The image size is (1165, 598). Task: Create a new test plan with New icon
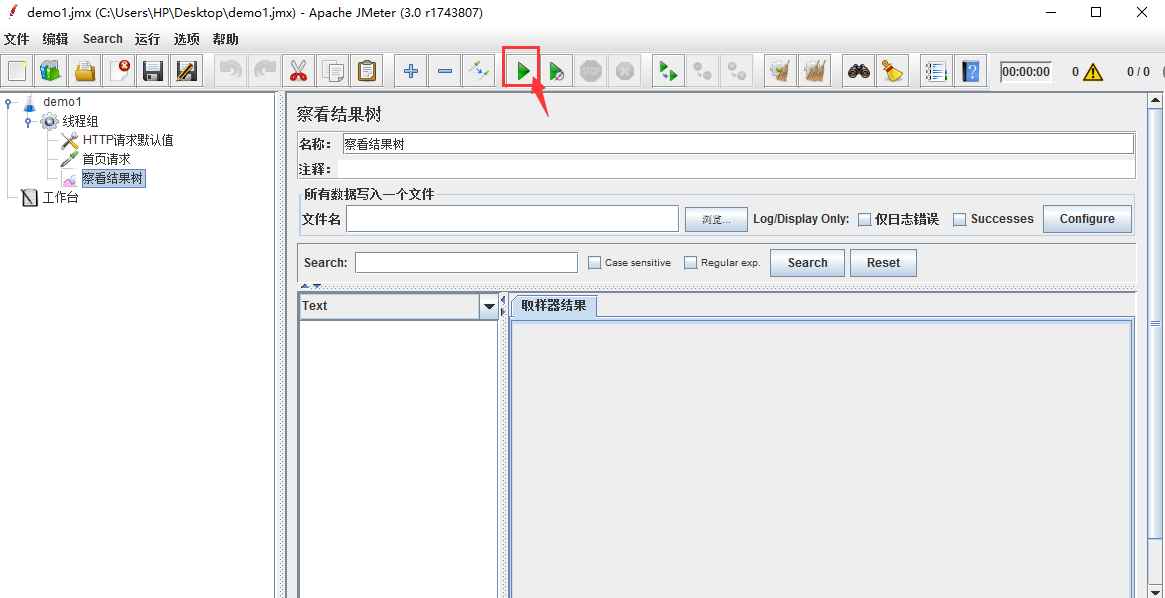point(18,71)
